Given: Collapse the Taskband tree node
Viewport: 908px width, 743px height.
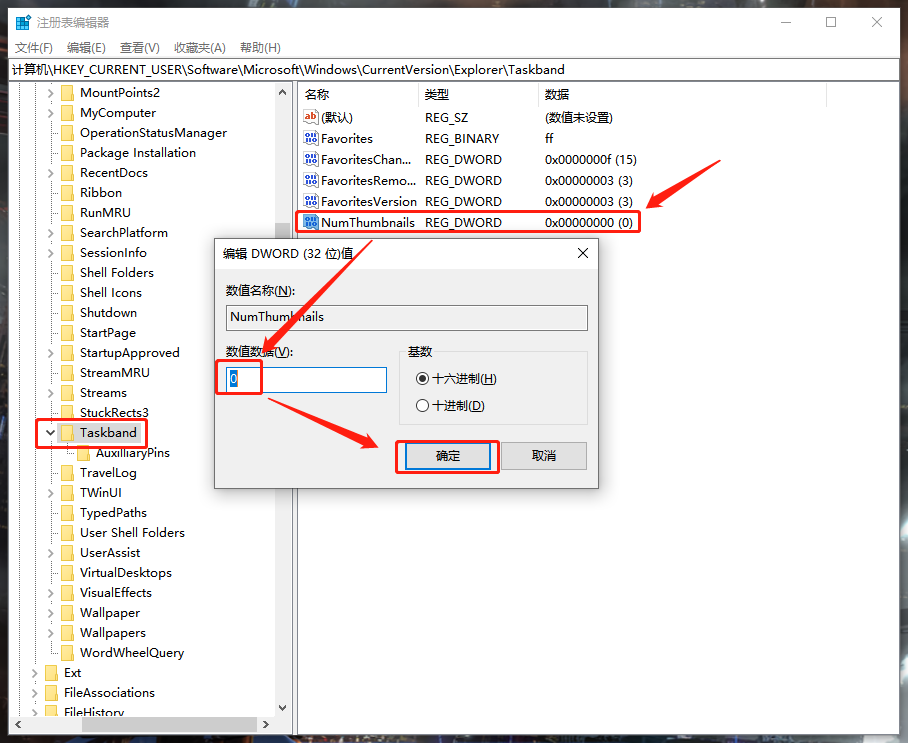Looking at the screenshot, I should coord(50,432).
